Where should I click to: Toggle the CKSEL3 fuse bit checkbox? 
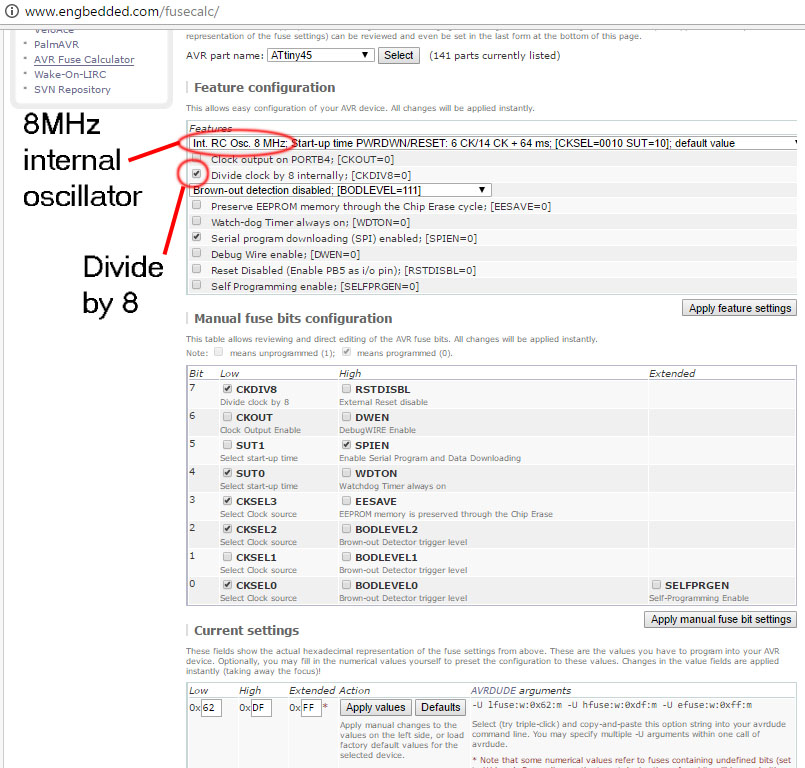click(227, 501)
